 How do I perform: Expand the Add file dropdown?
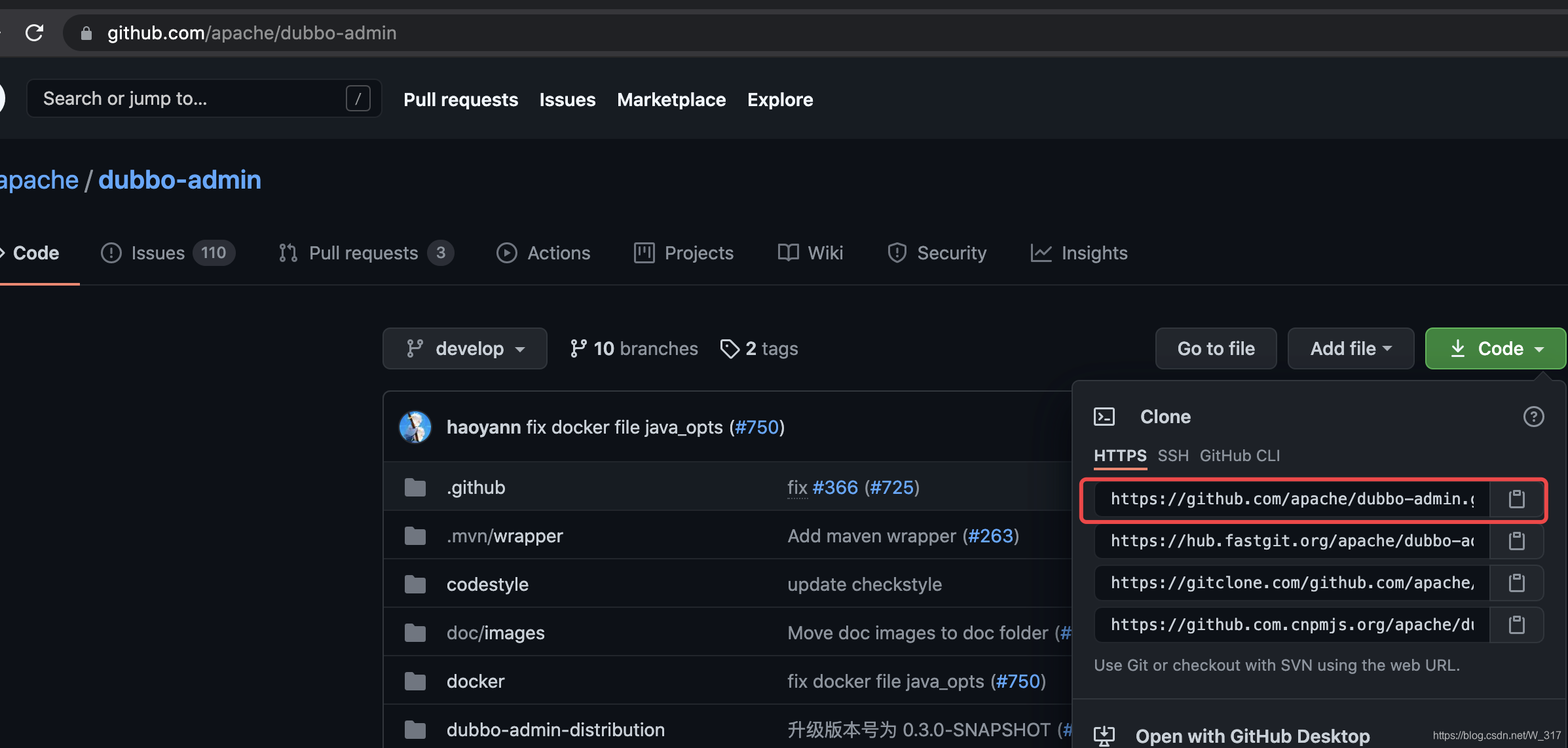pos(1351,348)
